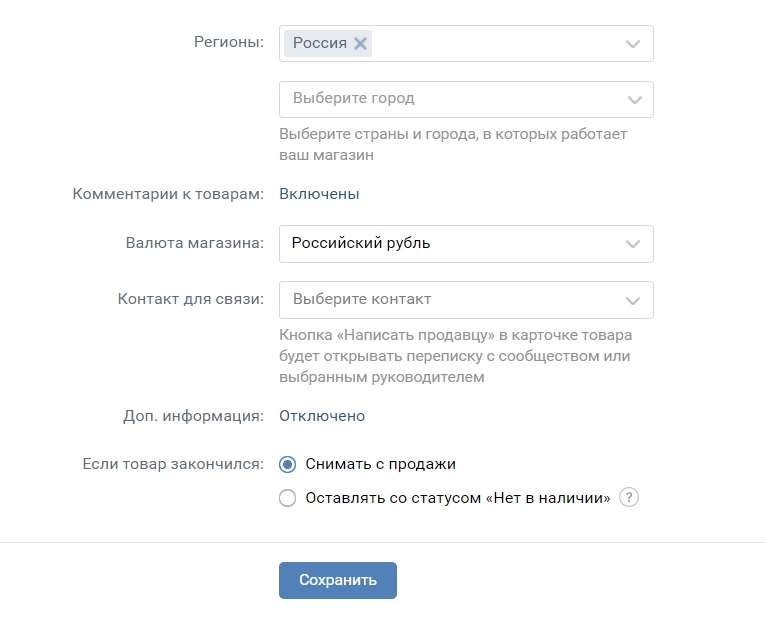765x620 pixels.
Task: Click the chevron arrow in the contact selector
Action: (633, 300)
